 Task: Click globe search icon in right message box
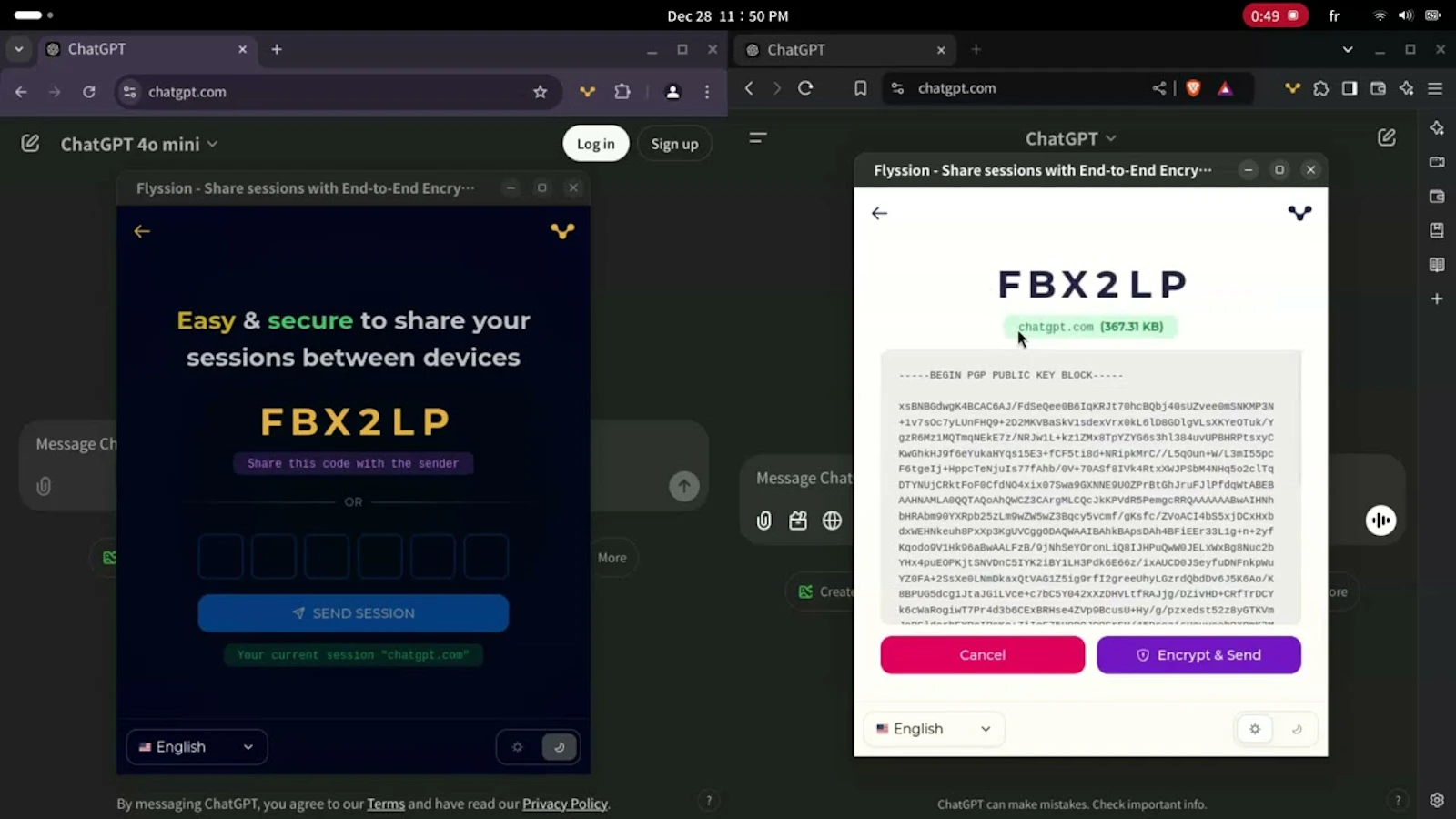pyautogui.click(x=832, y=521)
